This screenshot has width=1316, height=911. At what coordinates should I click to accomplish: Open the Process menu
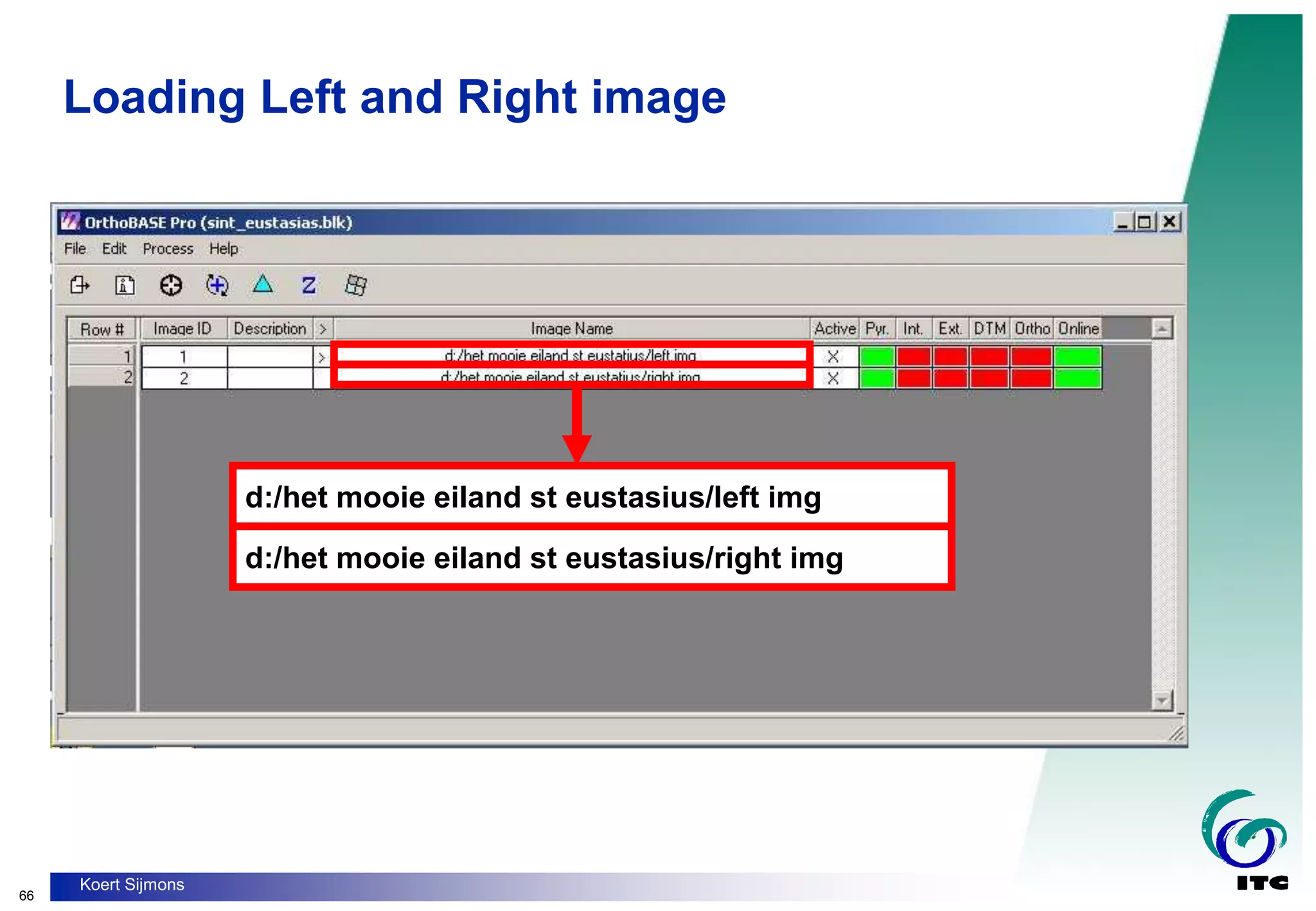click(168, 249)
